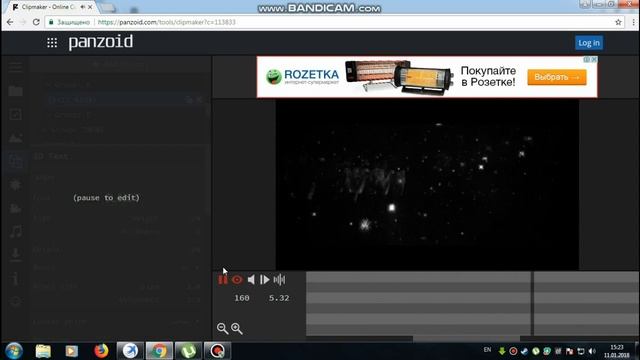Open the Chrome three-dot menu
This screenshot has width=640, height=360.
[633, 22]
